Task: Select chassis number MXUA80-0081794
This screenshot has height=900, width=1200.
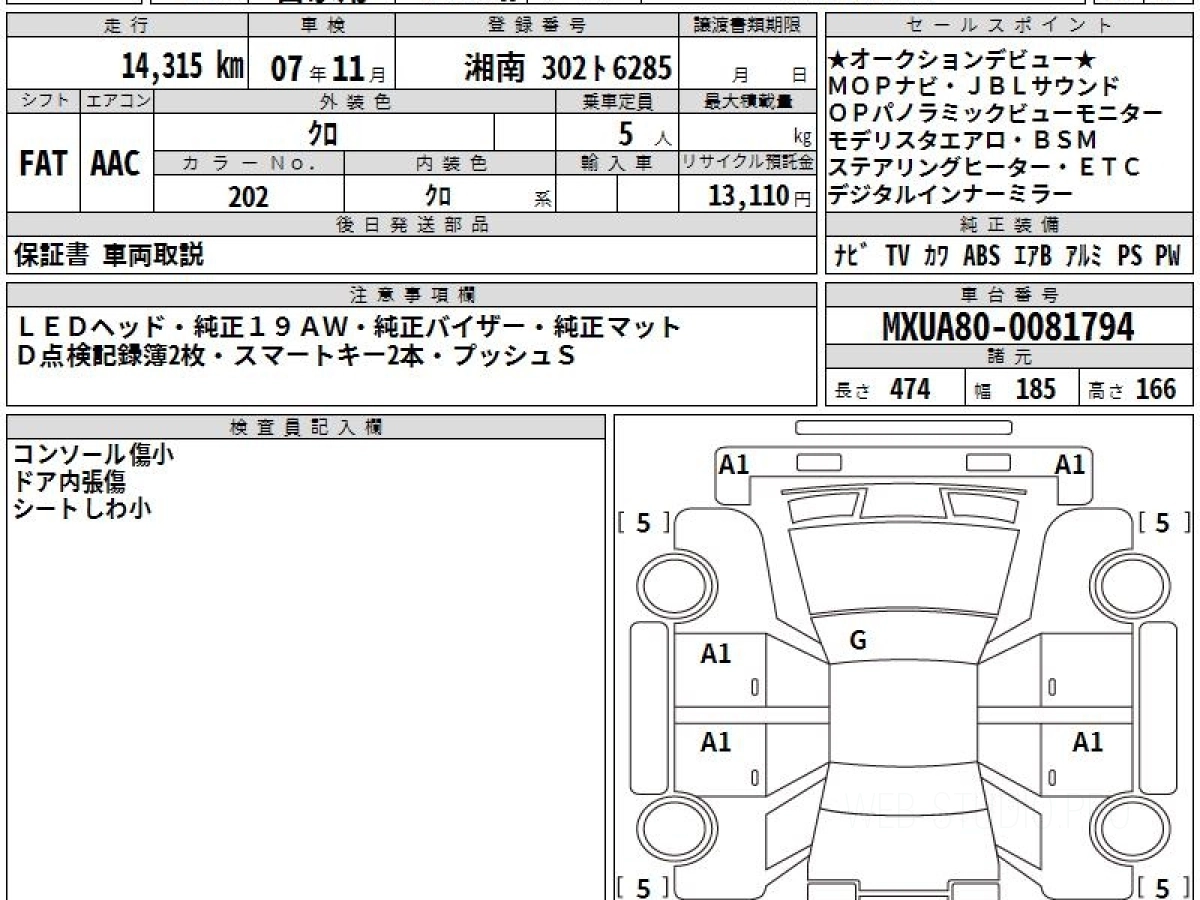Action: coord(1008,326)
